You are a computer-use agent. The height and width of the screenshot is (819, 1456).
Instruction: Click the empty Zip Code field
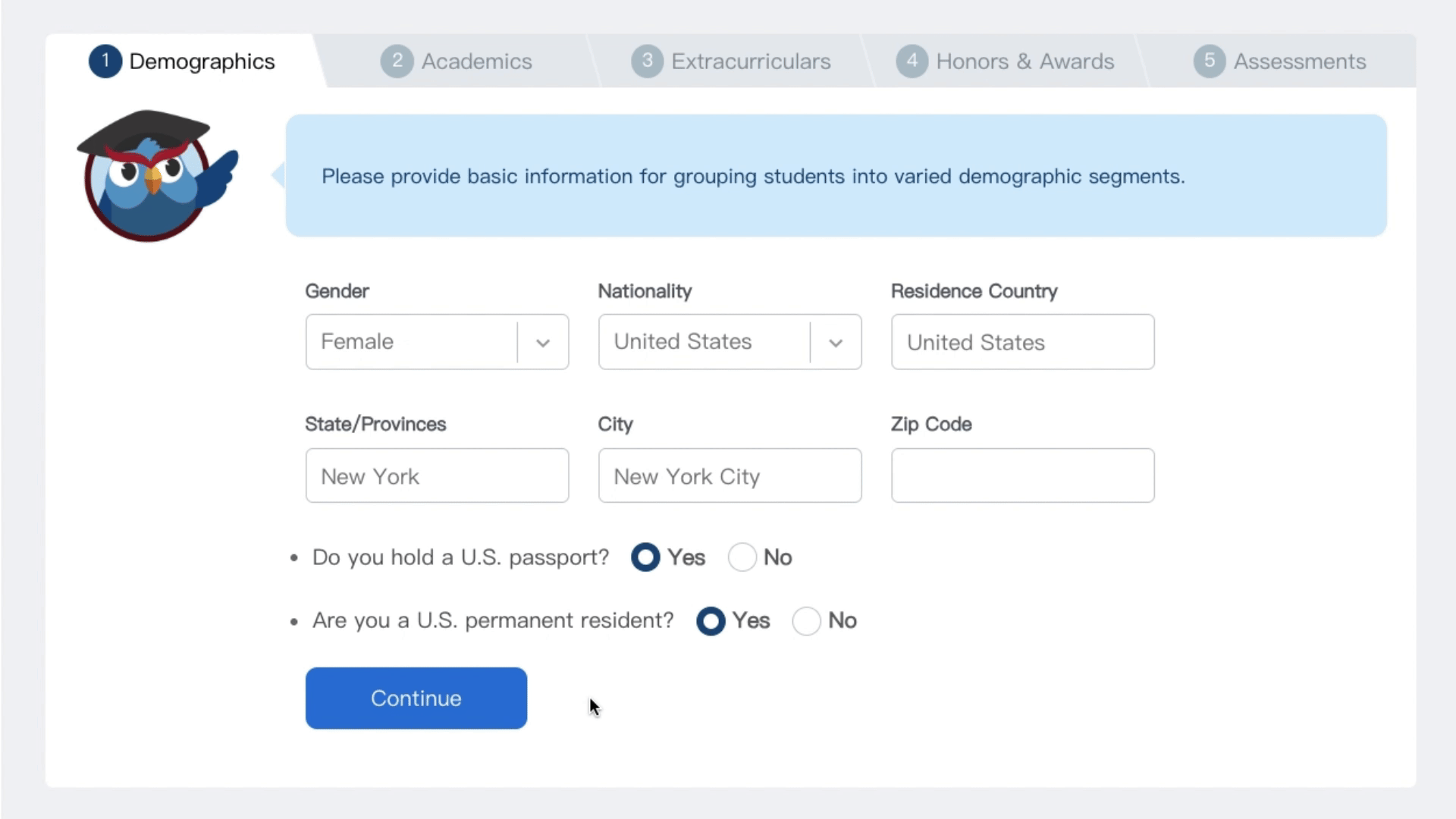(x=1023, y=475)
